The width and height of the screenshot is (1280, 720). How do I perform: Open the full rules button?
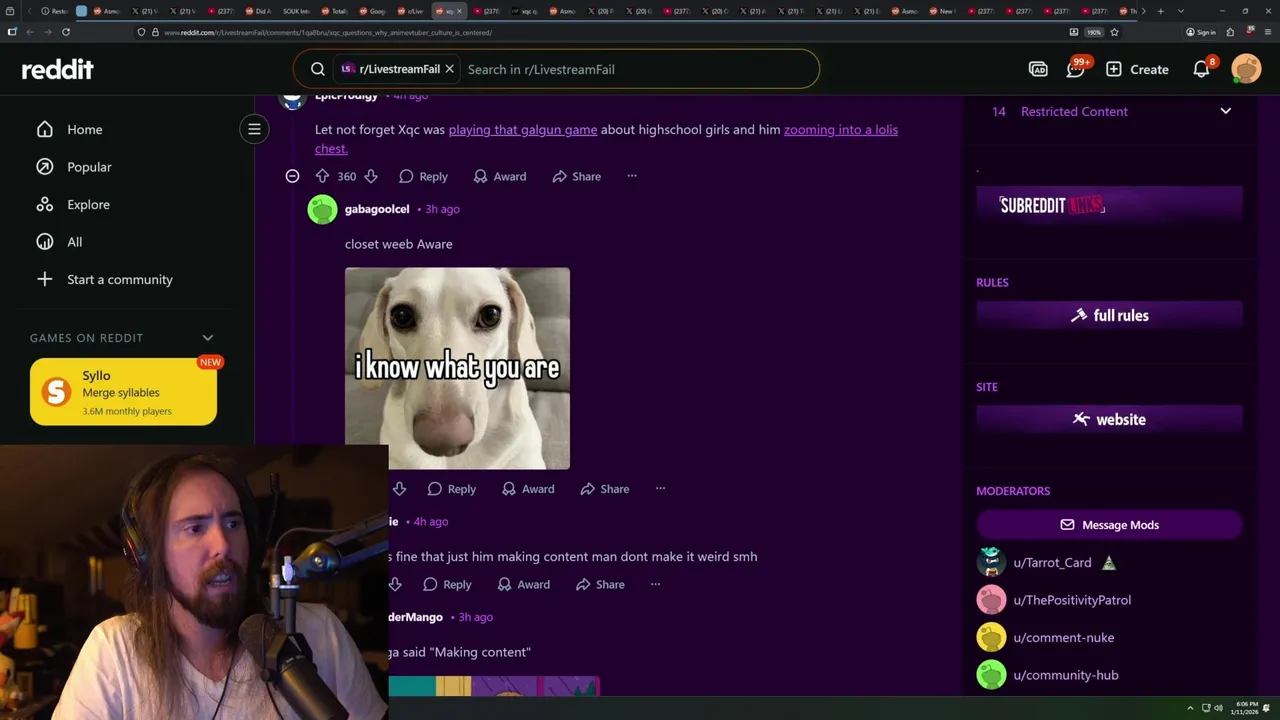1109,315
